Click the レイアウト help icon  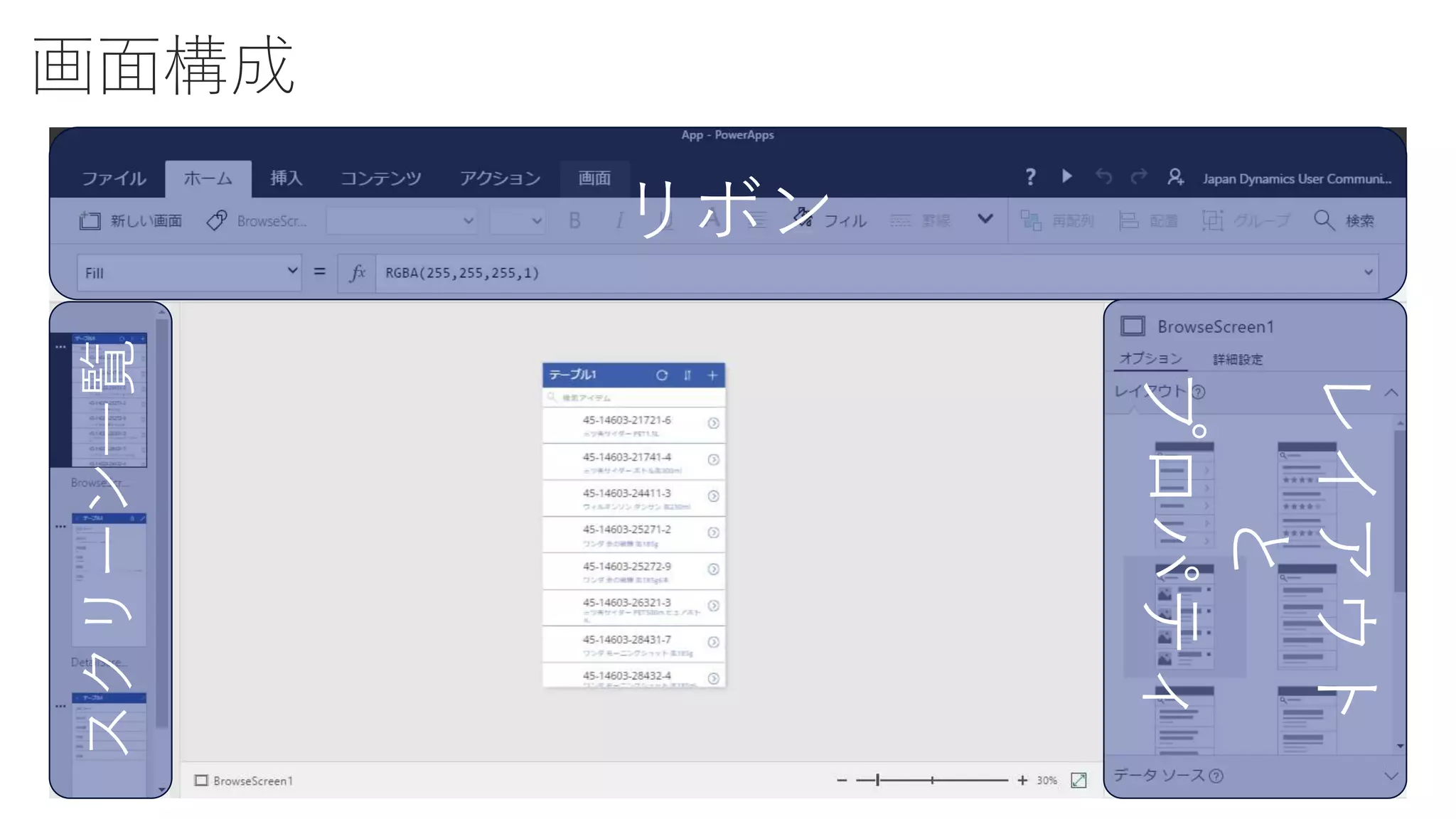(1199, 392)
